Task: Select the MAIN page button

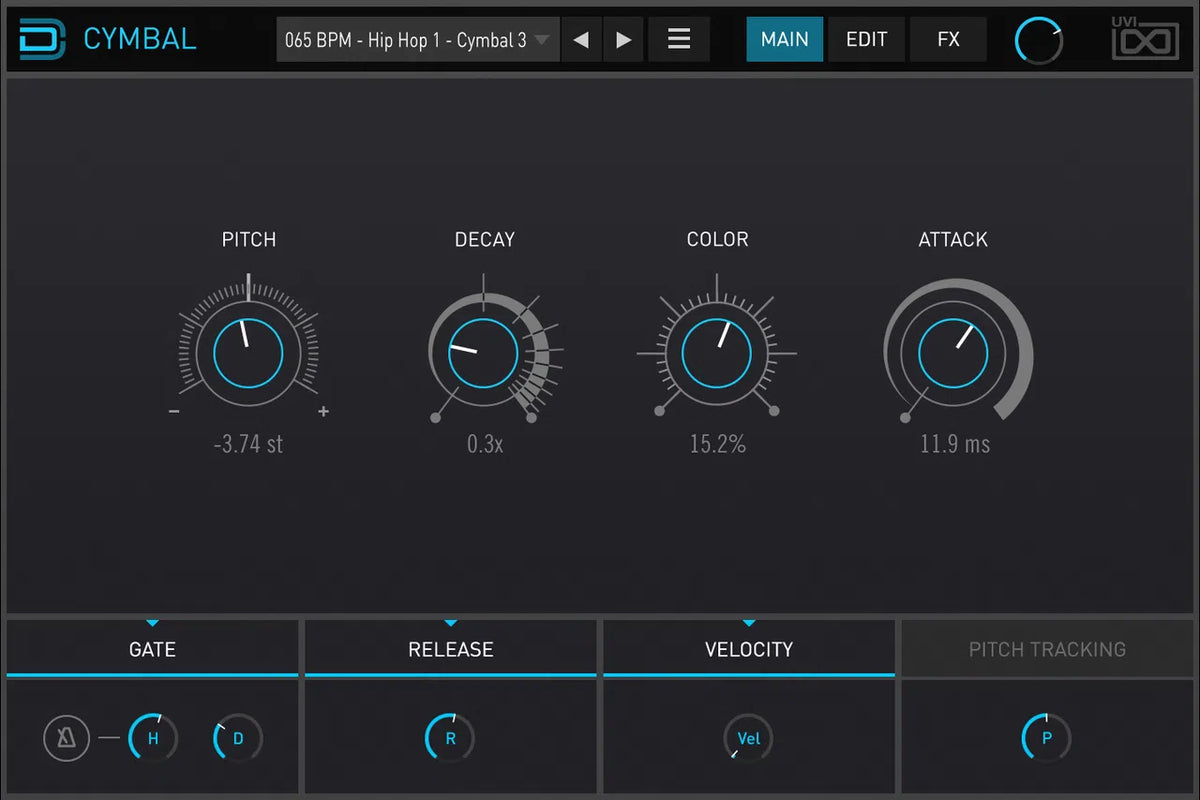Action: [x=785, y=40]
